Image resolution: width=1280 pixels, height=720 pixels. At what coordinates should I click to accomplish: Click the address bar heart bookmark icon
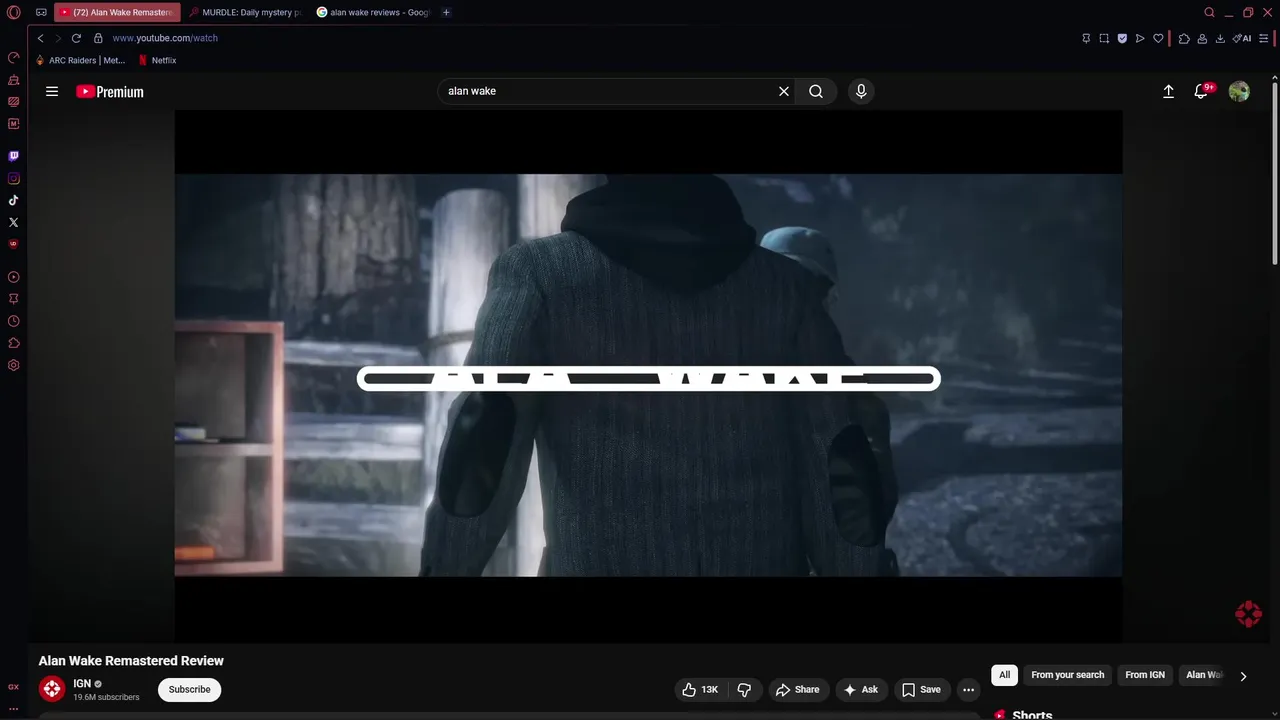point(1158,38)
